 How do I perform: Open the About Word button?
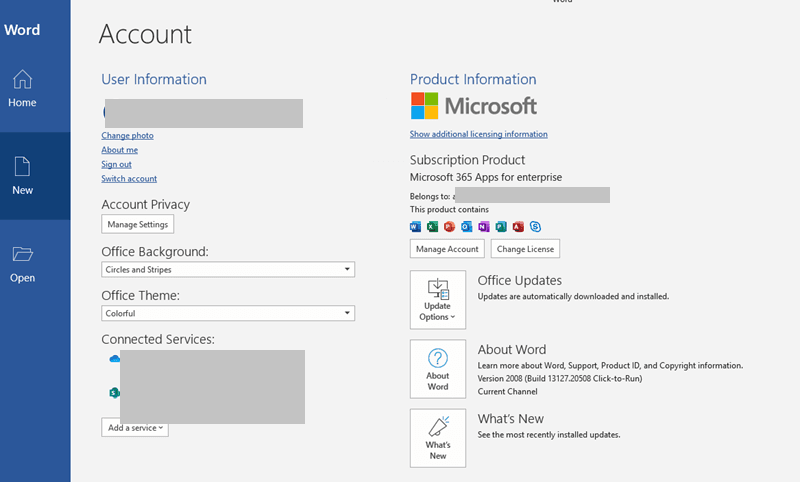click(438, 369)
